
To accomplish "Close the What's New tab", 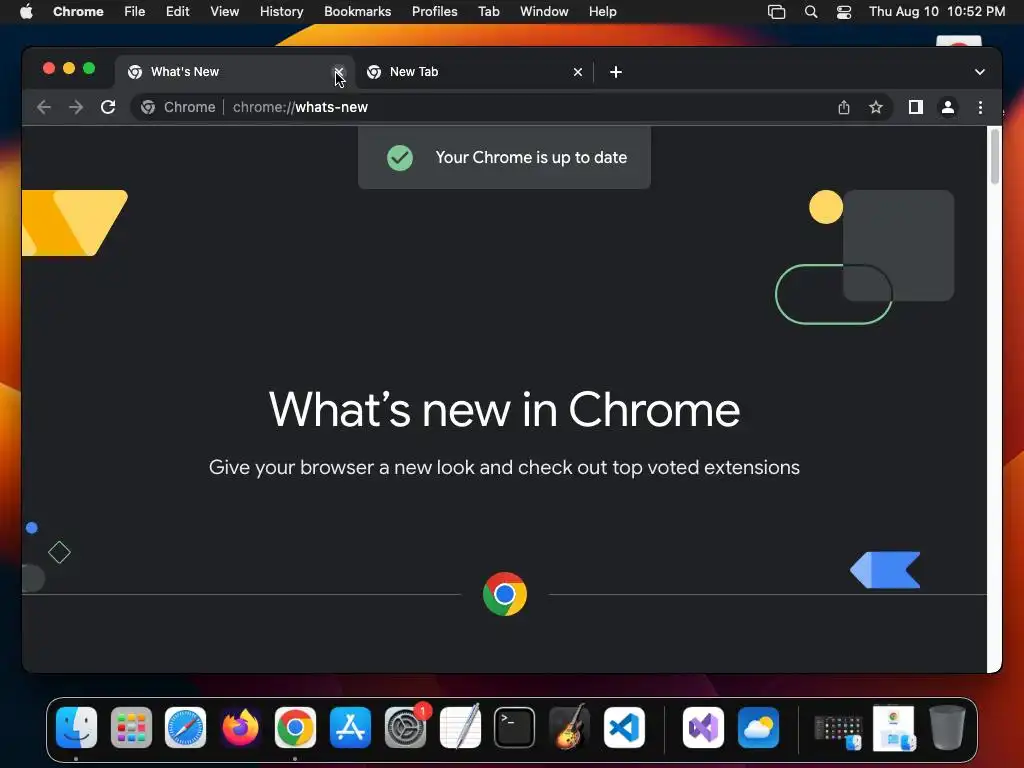I will click(338, 72).
